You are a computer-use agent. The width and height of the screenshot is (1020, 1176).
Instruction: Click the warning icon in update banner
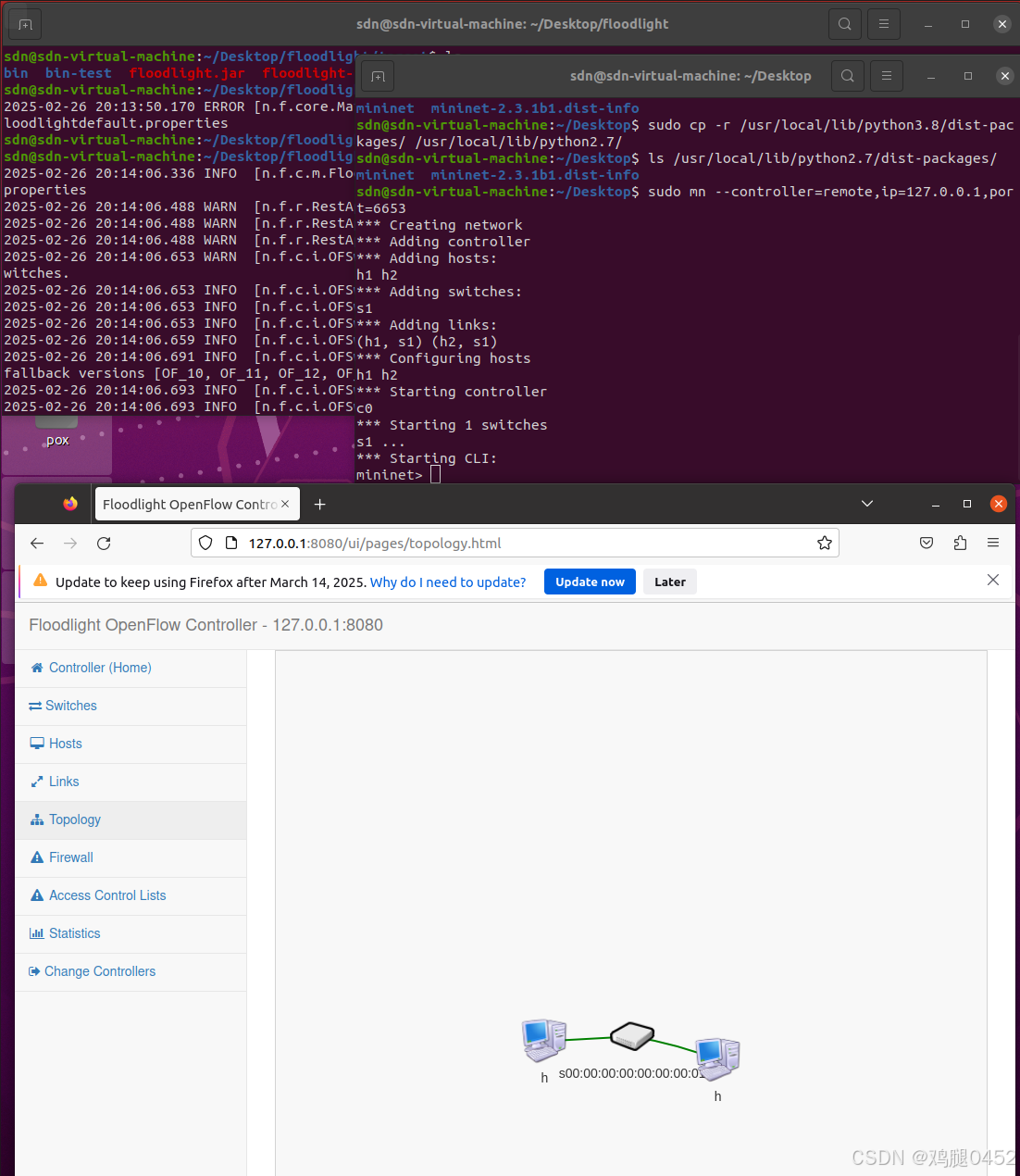click(40, 581)
